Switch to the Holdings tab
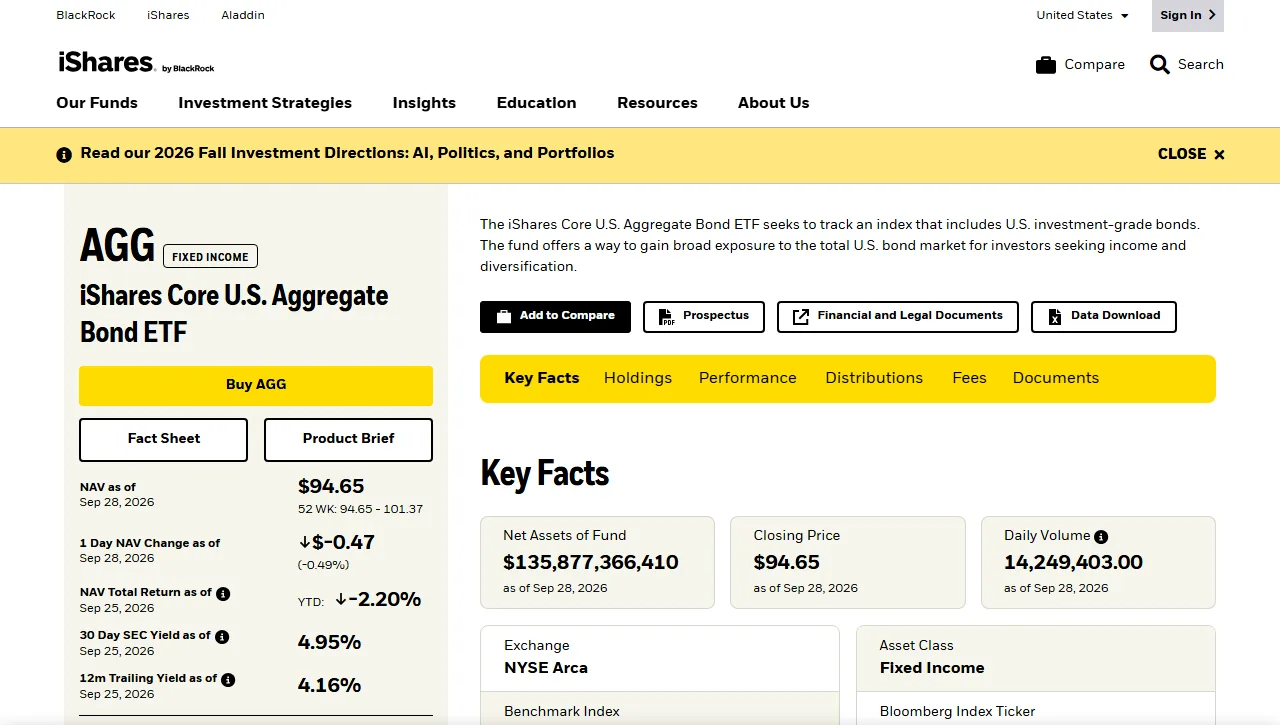1280x725 pixels. click(x=638, y=378)
